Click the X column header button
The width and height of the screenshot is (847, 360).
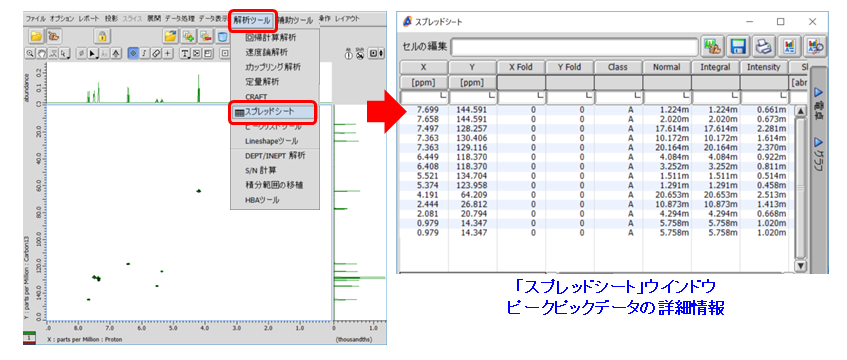tap(424, 68)
